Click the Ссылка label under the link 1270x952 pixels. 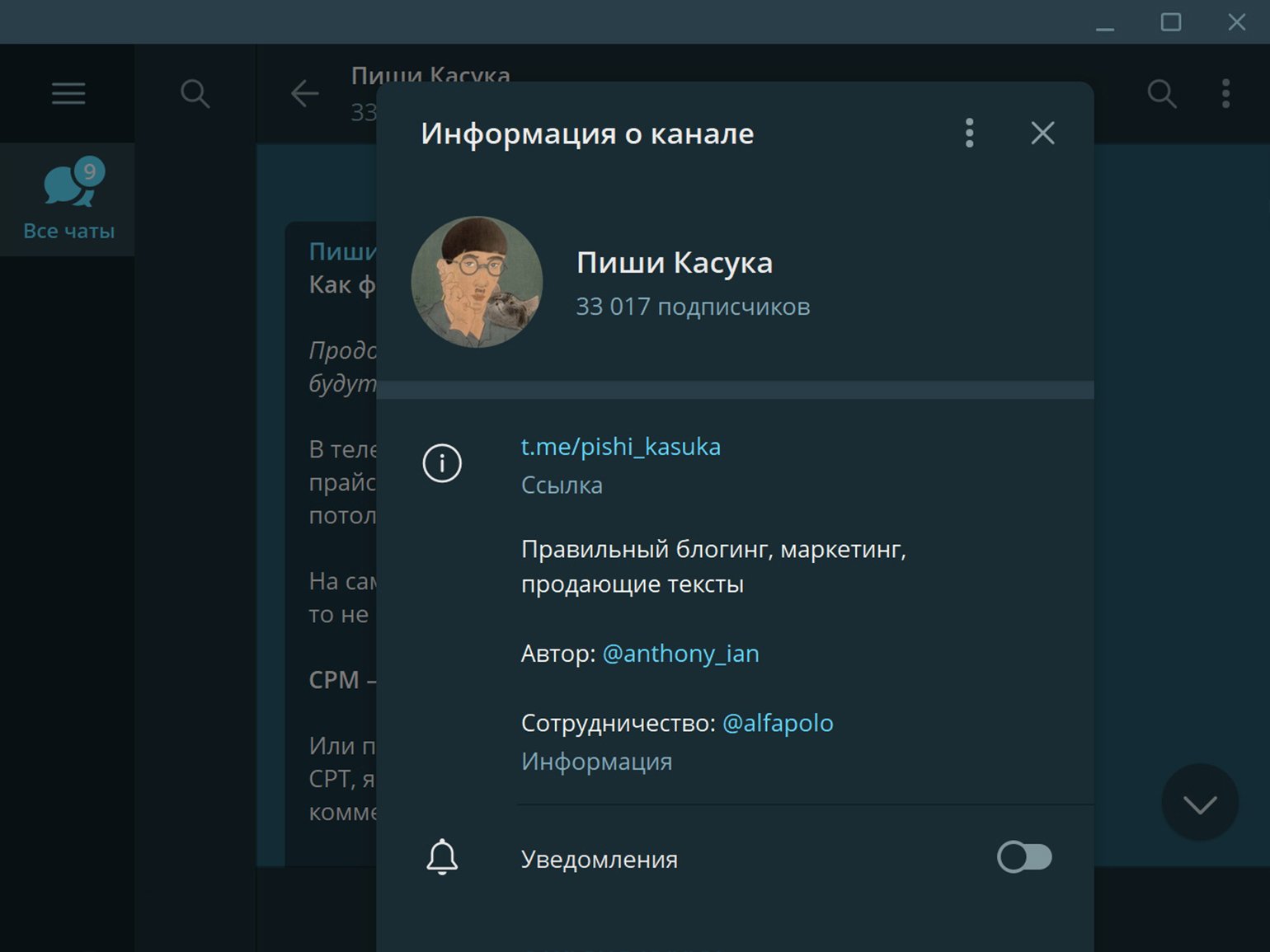coord(562,485)
